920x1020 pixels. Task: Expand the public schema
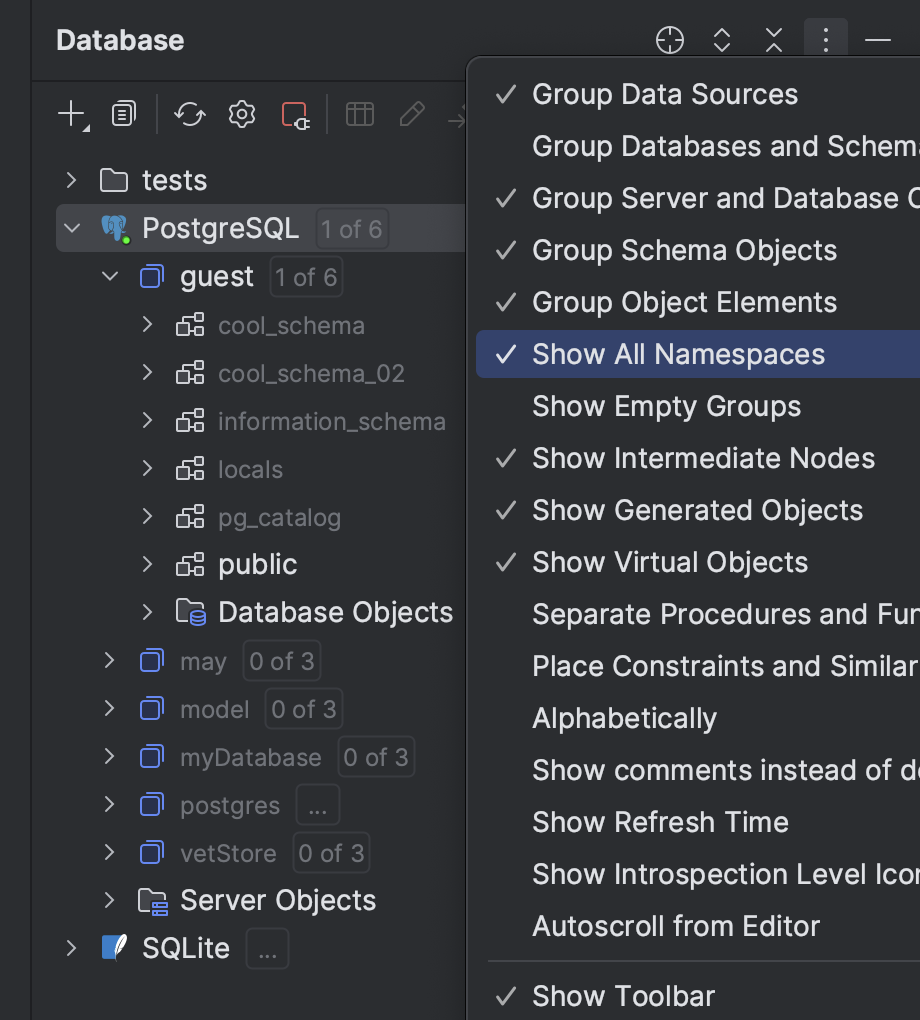point(146,564)
